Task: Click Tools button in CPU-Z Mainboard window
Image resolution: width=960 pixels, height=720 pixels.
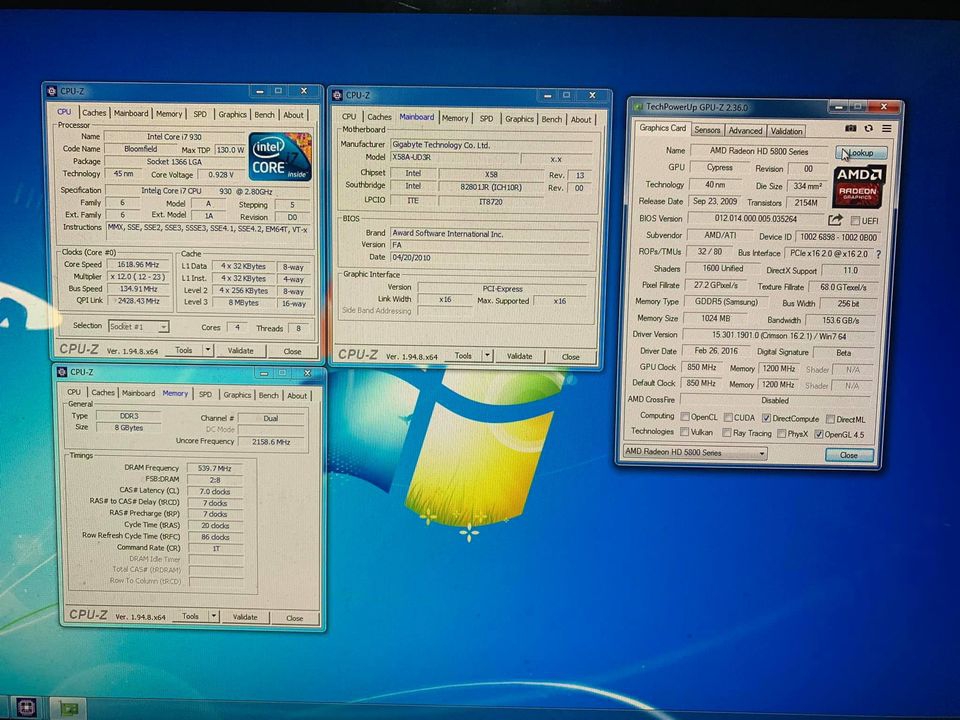Action: pyautogui.click(x=463, y=355)
